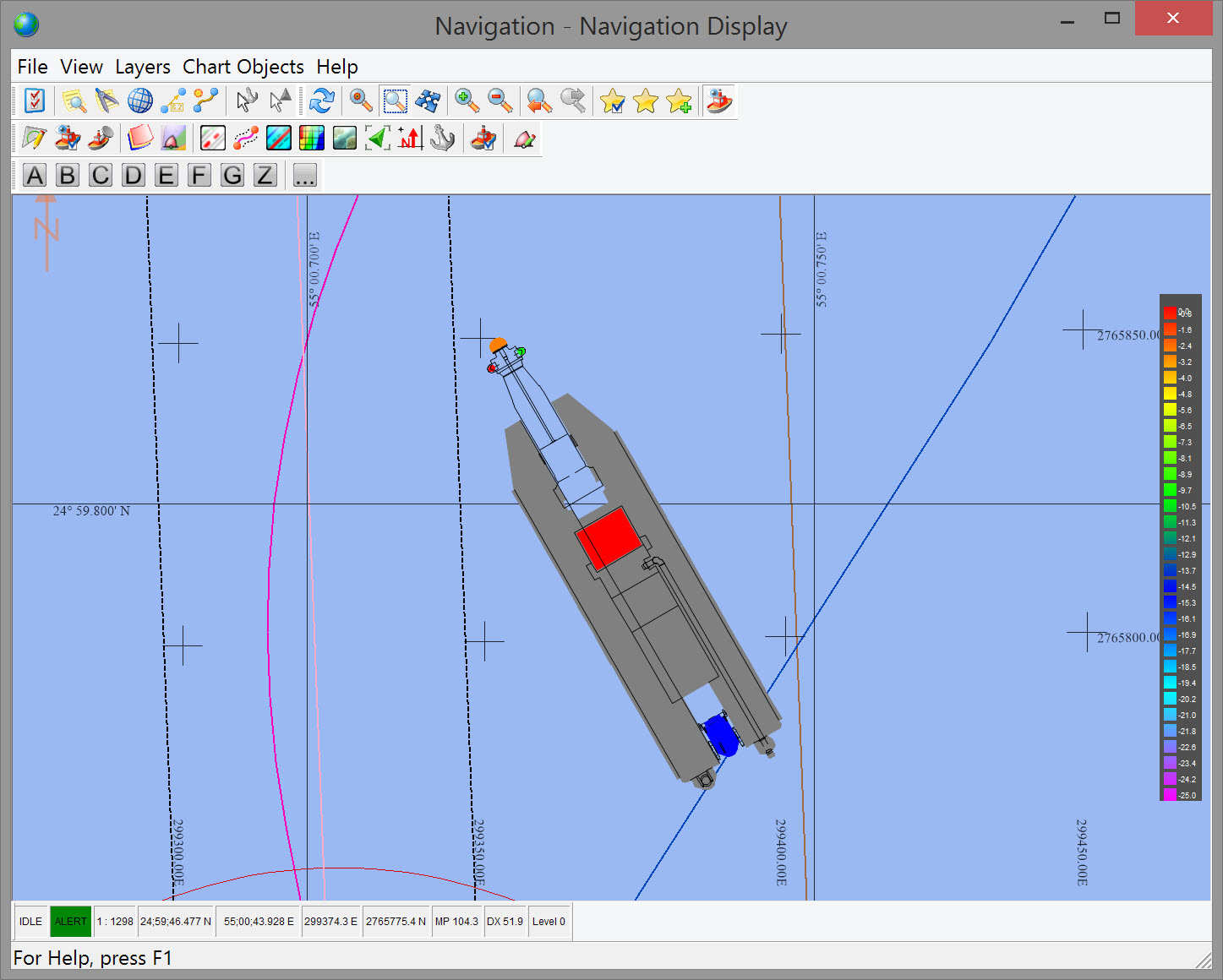Select the zoom in magnifier tool
1223x980 pixels.
coord(467,101)
